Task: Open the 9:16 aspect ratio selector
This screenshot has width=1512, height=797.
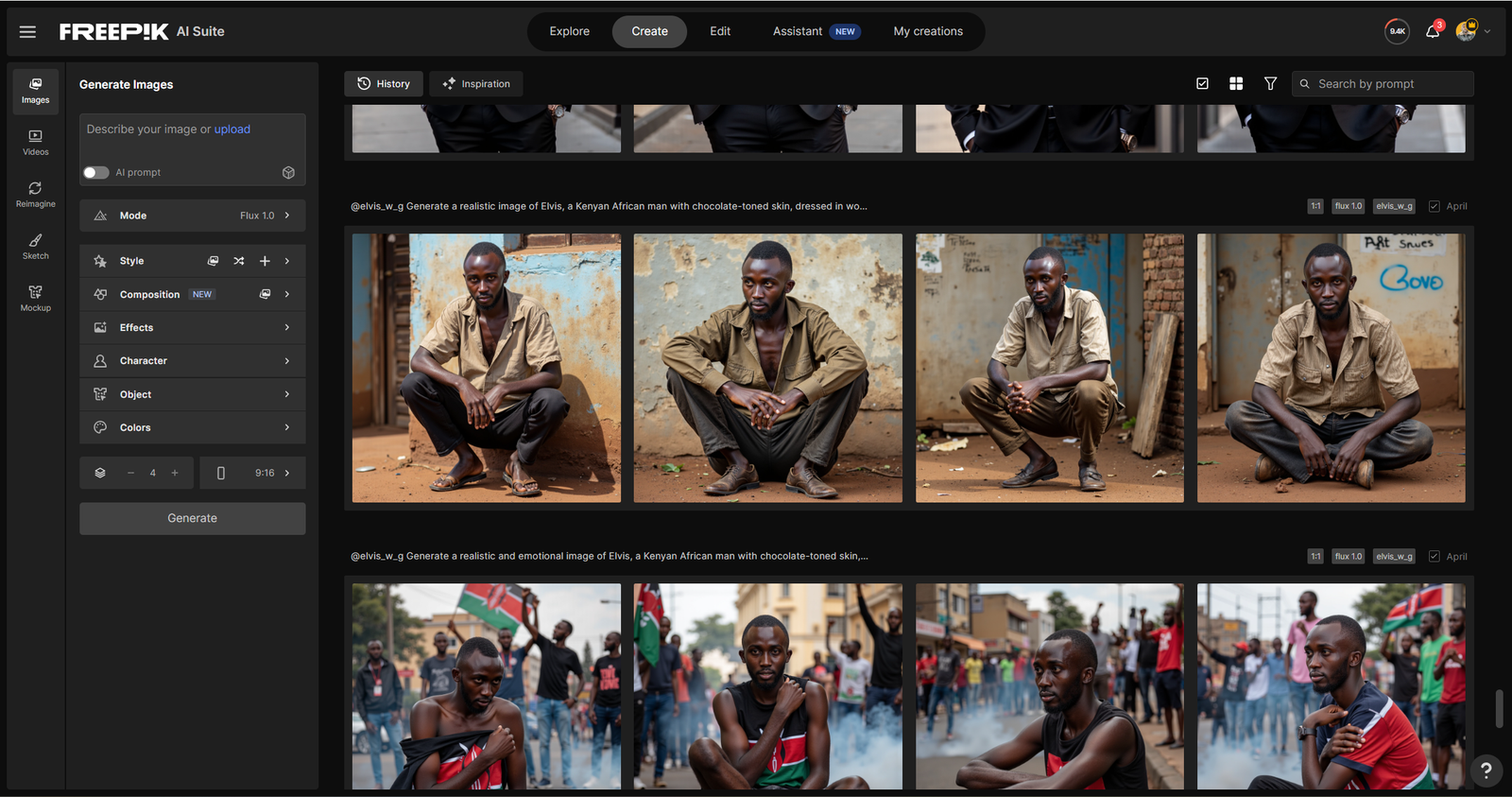Action: click(x=252, y=473)
